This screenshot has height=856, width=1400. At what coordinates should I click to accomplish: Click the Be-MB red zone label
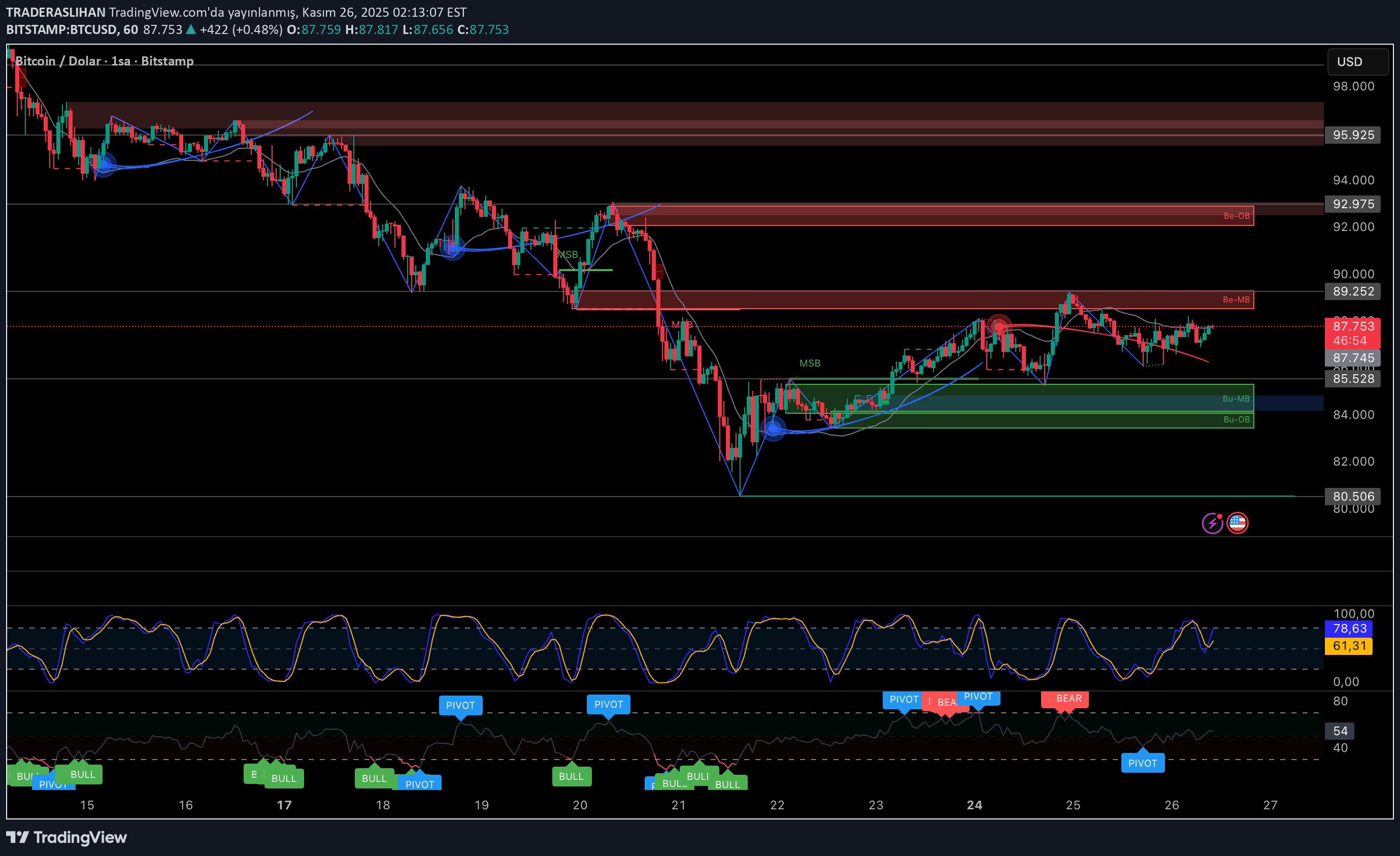1236,300
